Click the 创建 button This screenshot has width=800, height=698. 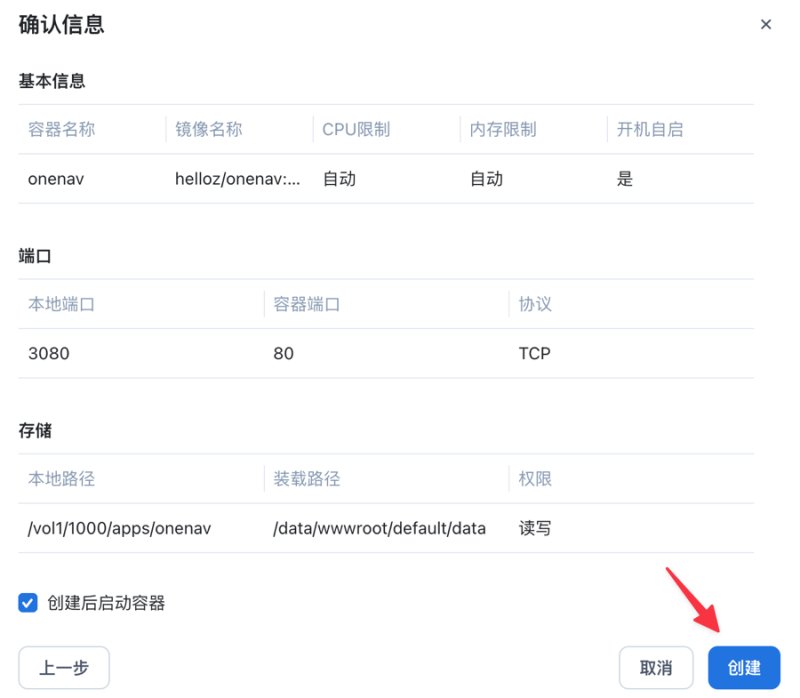tap(744, 667)
